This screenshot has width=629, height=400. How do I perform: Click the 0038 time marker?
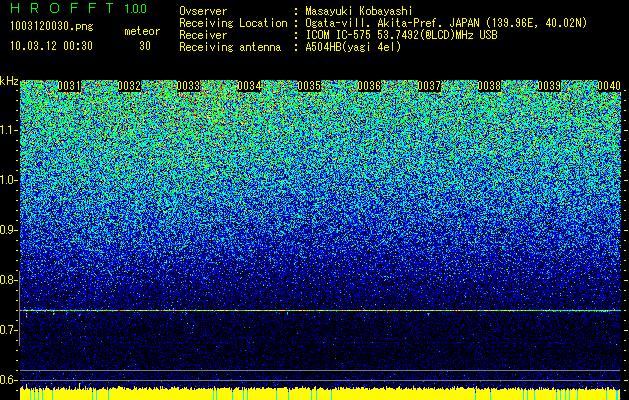(x=489, y=86)
